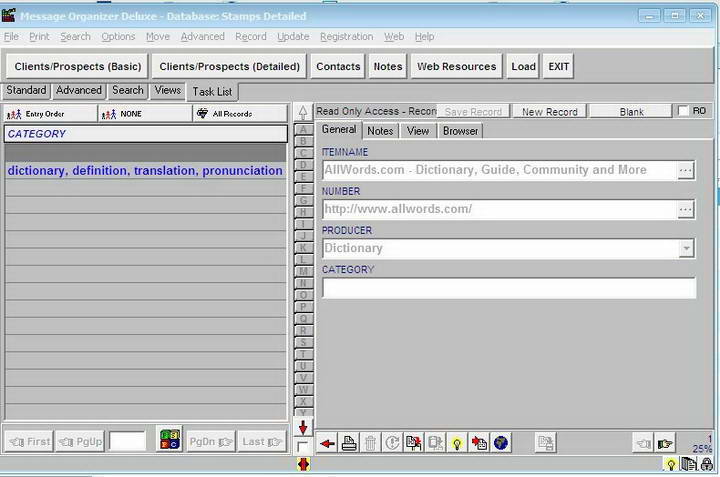The image size is (720, 477).
Task: Toggle the RO read-only checkbox
Action: coord(683,111)
